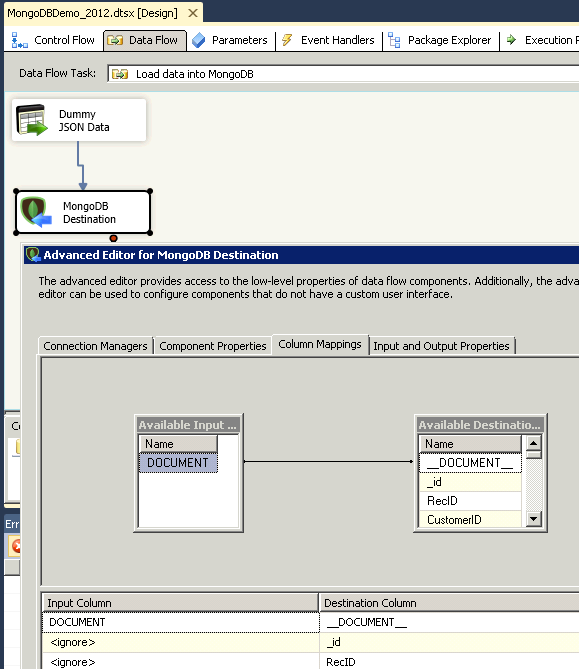Viewport: 579px width, 669px height.
Task: Click the destination list scroll up arrow
Action: click(533, 443)
